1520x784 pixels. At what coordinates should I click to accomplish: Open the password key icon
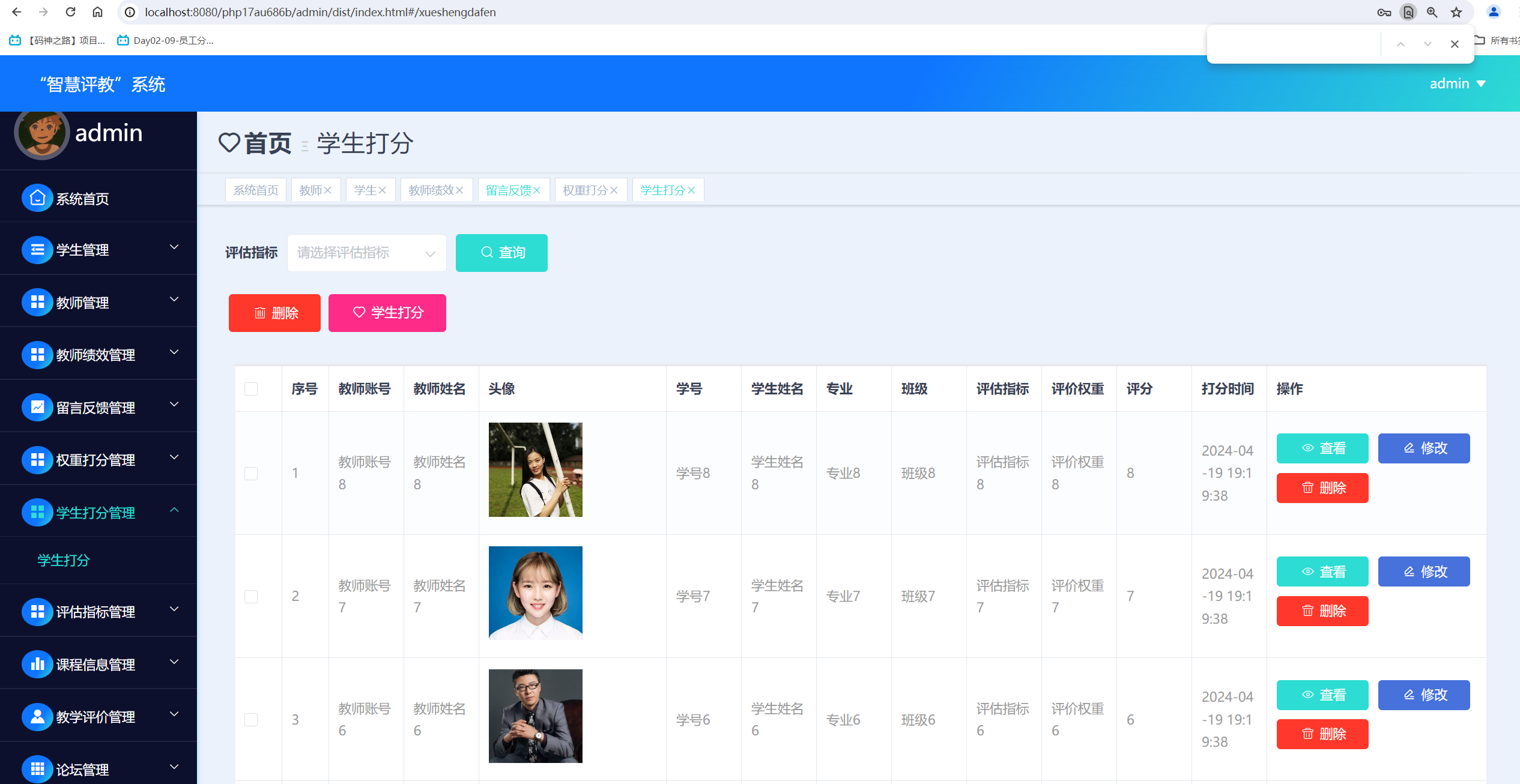pyautogui.click(x=1384, y=12)
